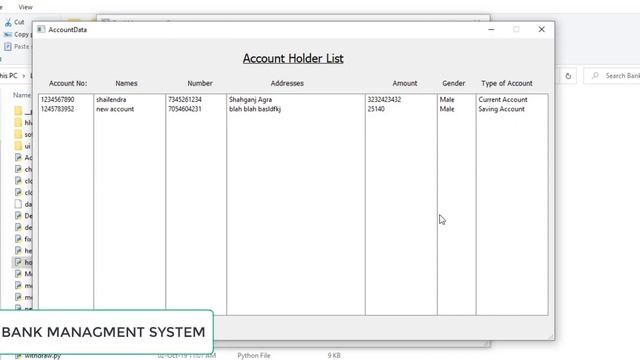
Task: Select Male gender entry for shailendra row
Action: click(x=447, y=100)
